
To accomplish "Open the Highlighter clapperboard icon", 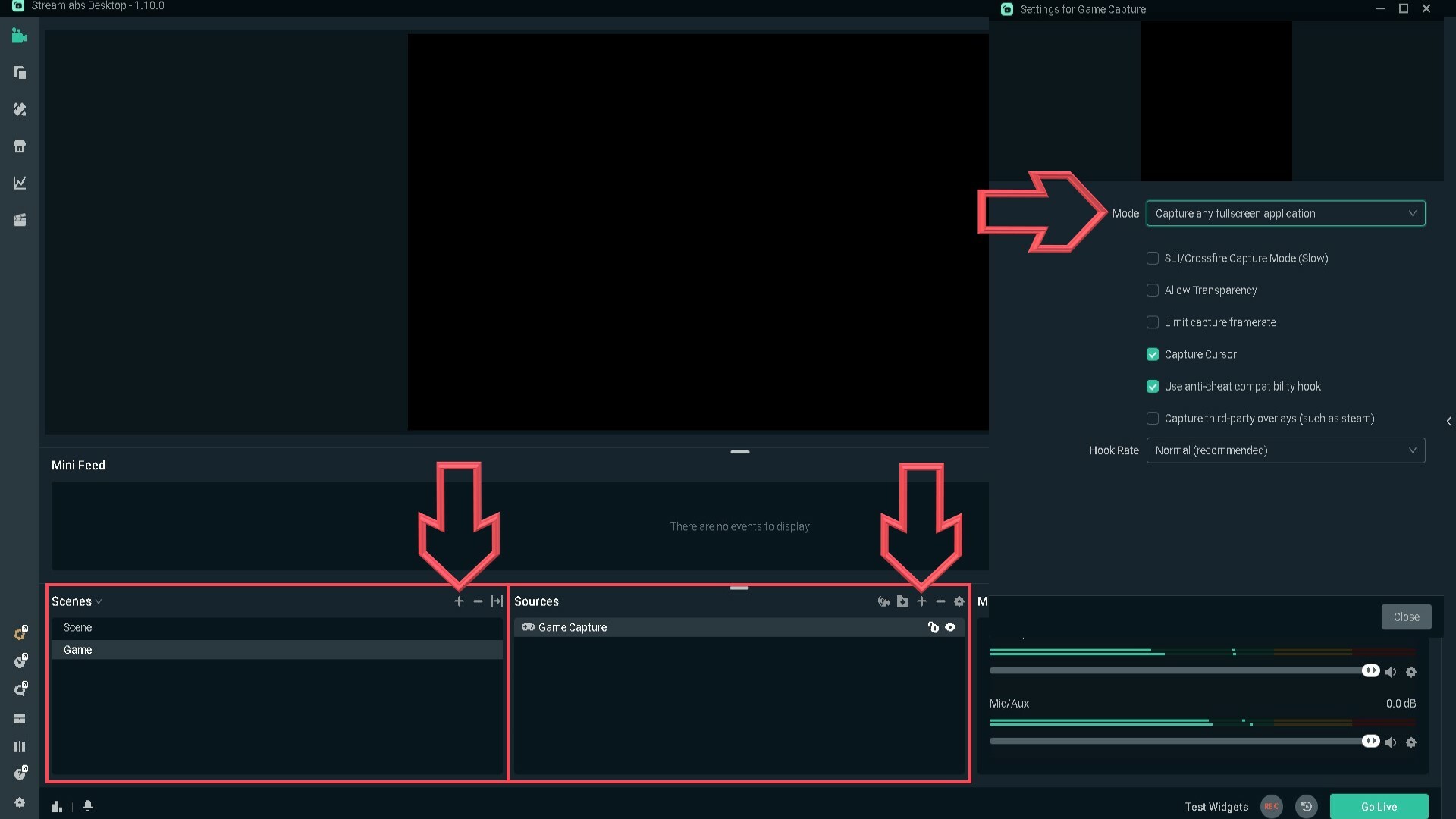I will [20, 220].
